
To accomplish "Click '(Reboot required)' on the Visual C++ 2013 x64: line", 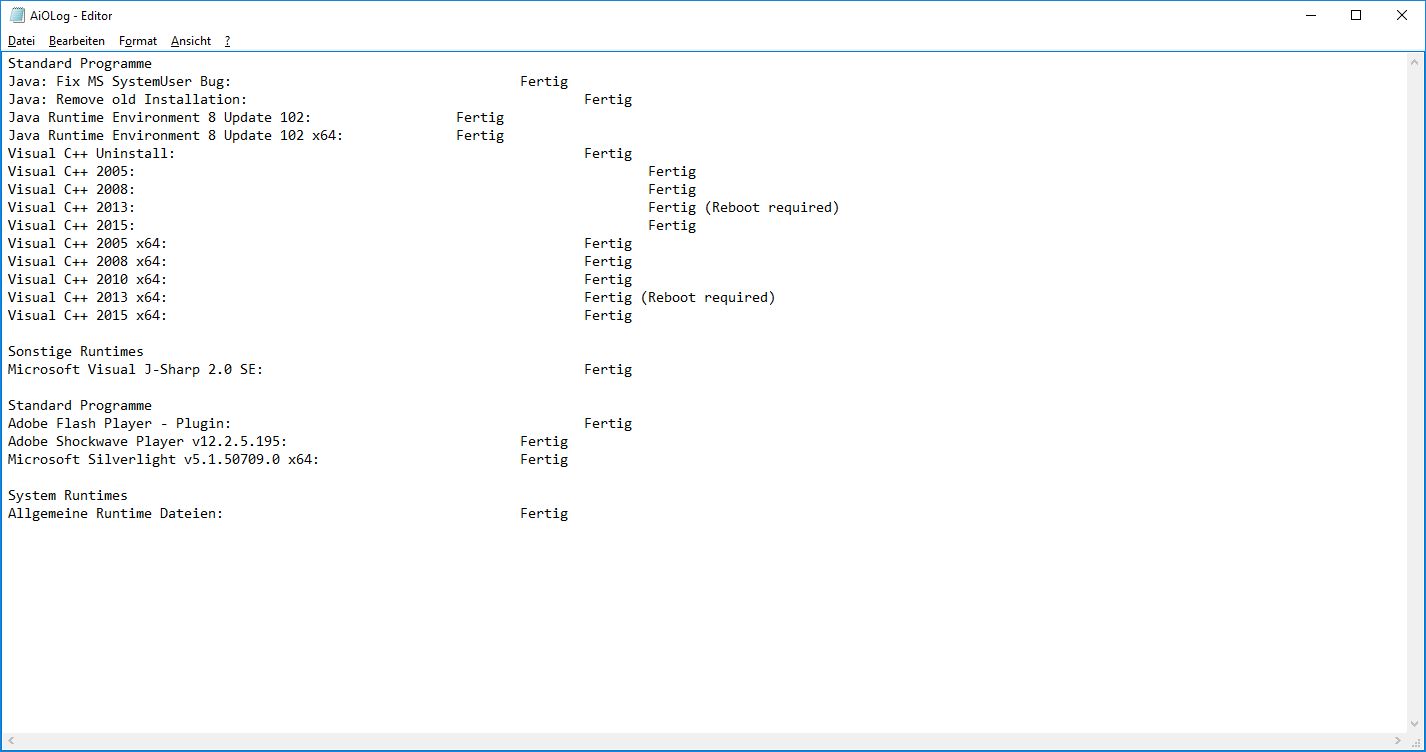I will coord(708,298).
